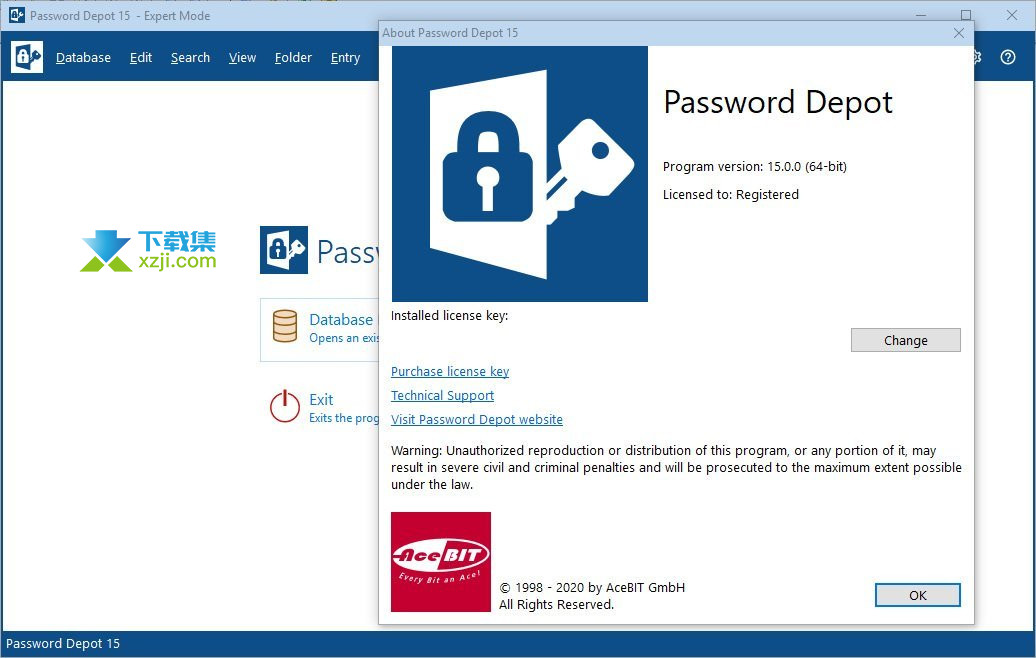The image size is (1036, 658).
Task: Click the large 'Password Depot' heading in dialog
Action: pyautogui.click(x=778, y=103)
